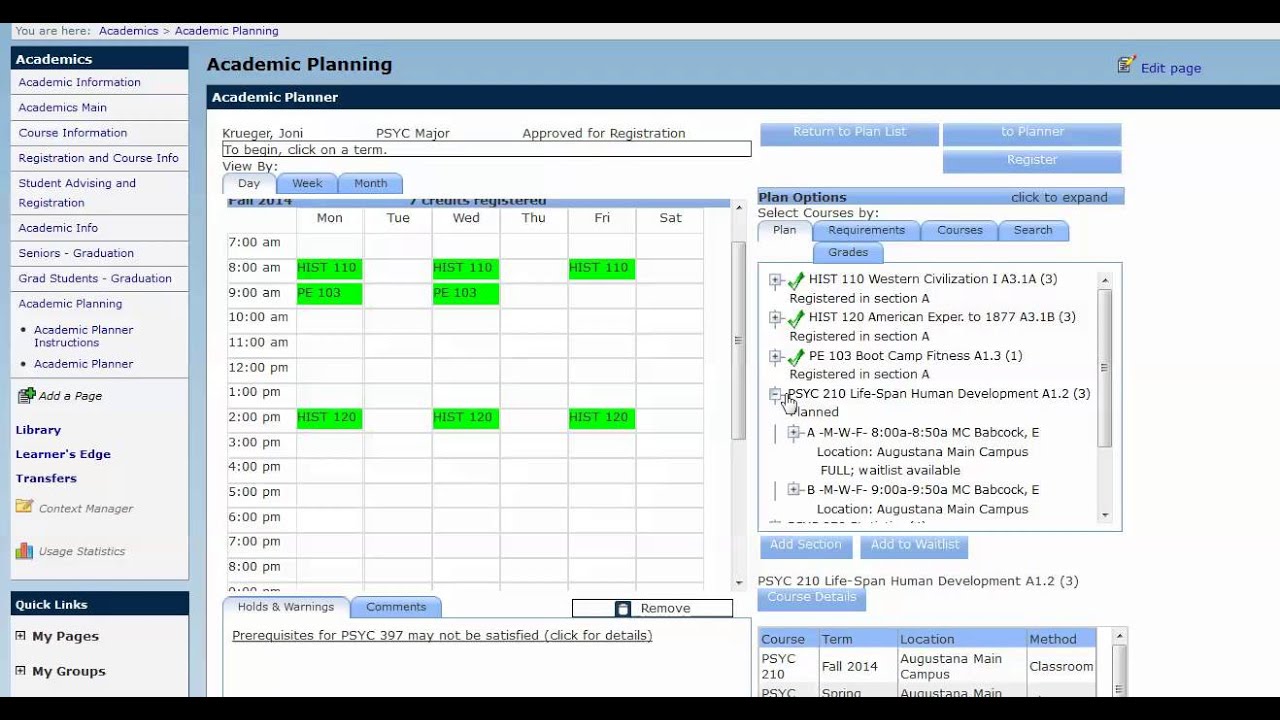
Task: Open the Comments tab
Action: (396, 607)
